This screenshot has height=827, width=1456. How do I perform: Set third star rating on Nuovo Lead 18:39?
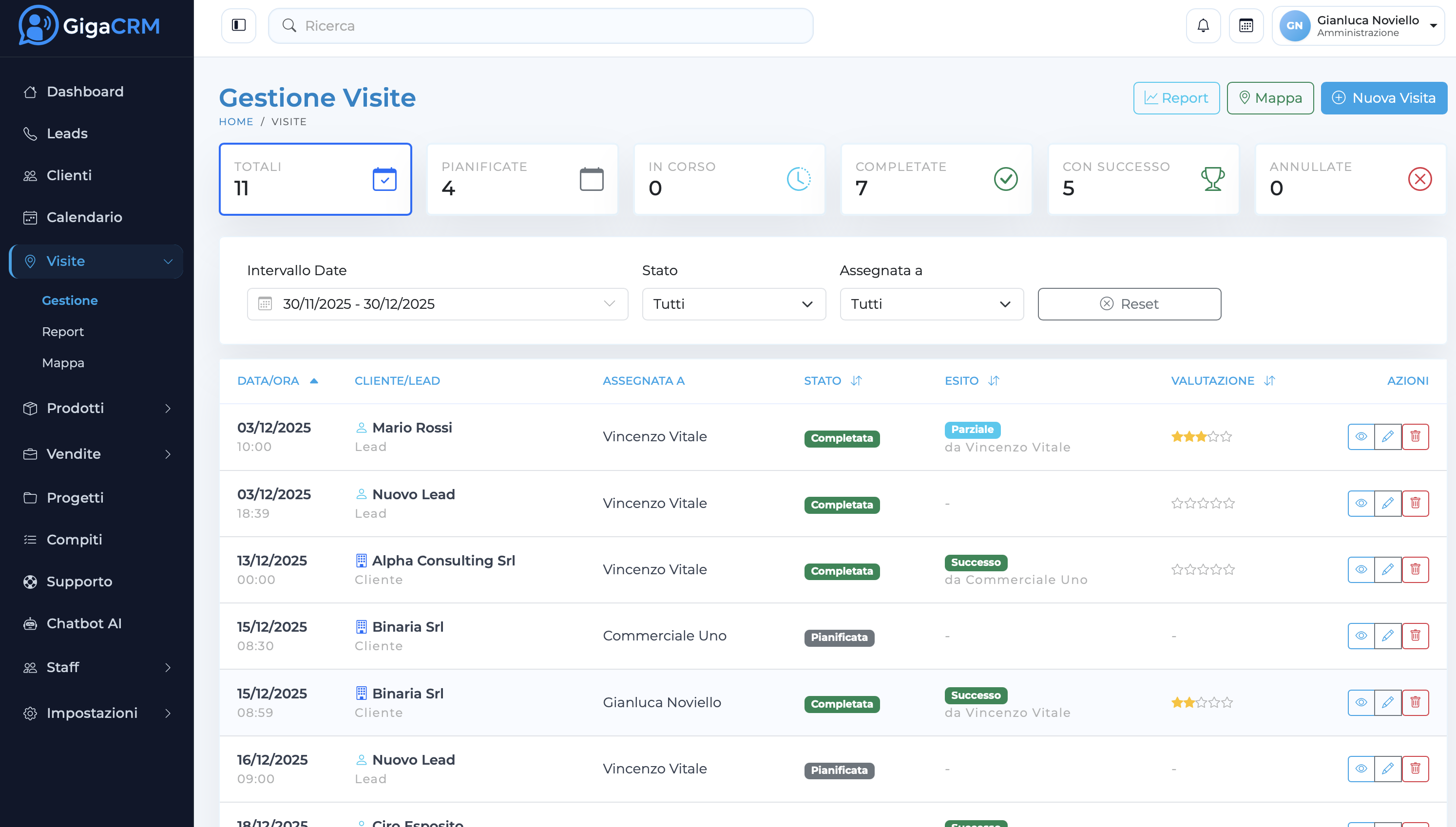coord(1203,503)
